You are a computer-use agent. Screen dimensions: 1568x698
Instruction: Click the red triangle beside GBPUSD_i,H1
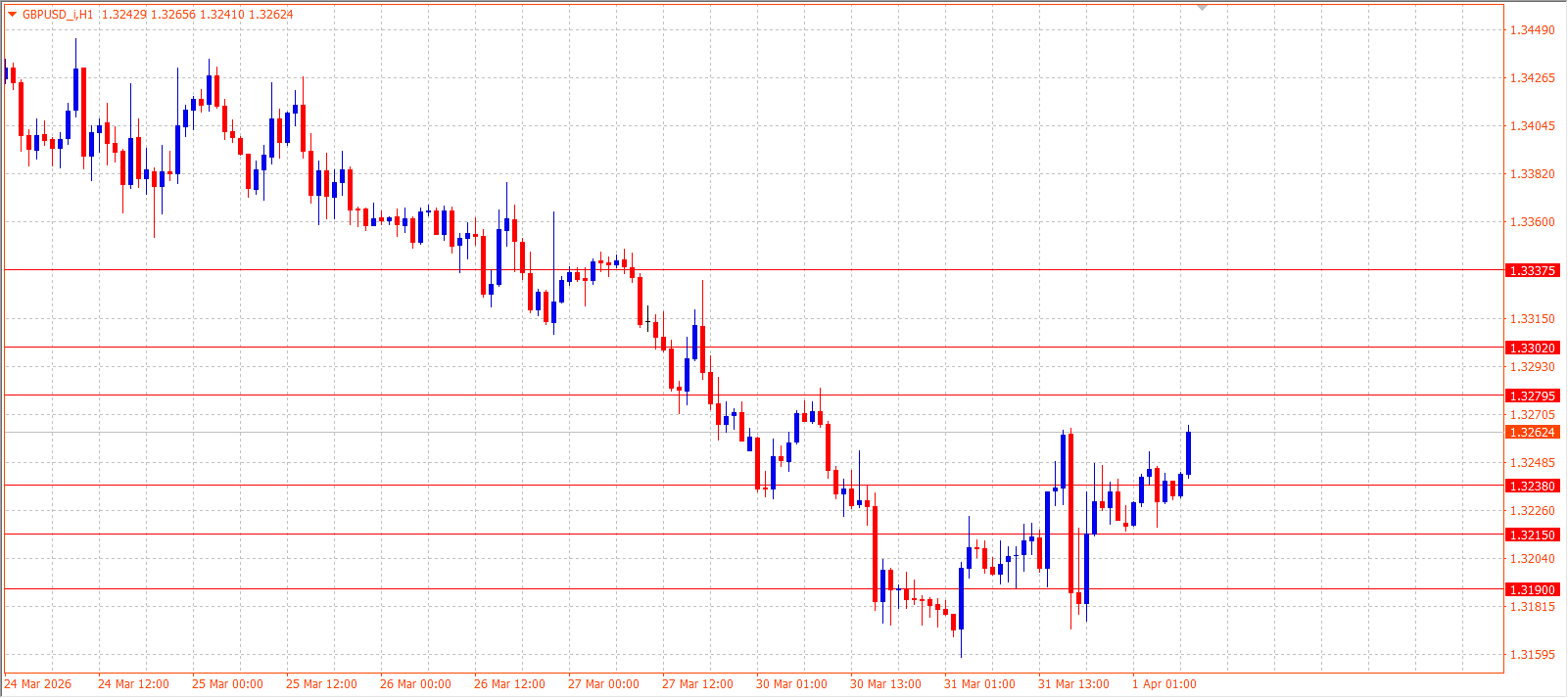click(12, 15)
